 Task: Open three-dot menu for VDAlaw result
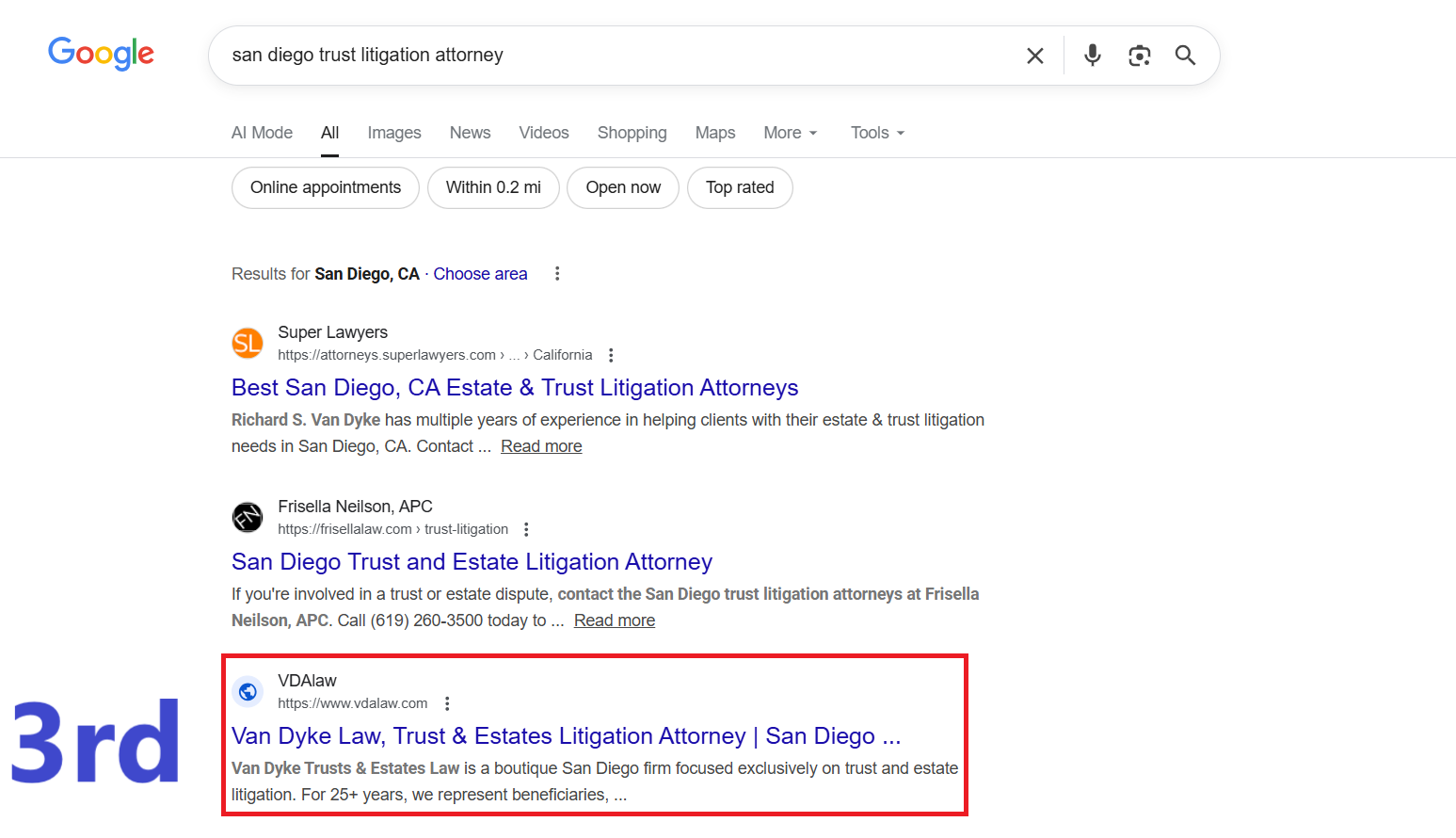447,703
